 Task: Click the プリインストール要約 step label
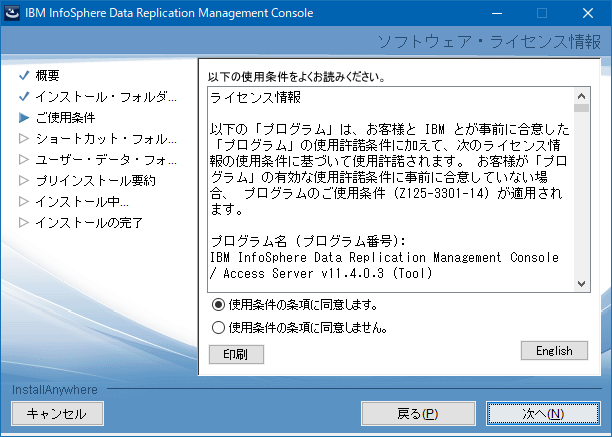[96, 181]
